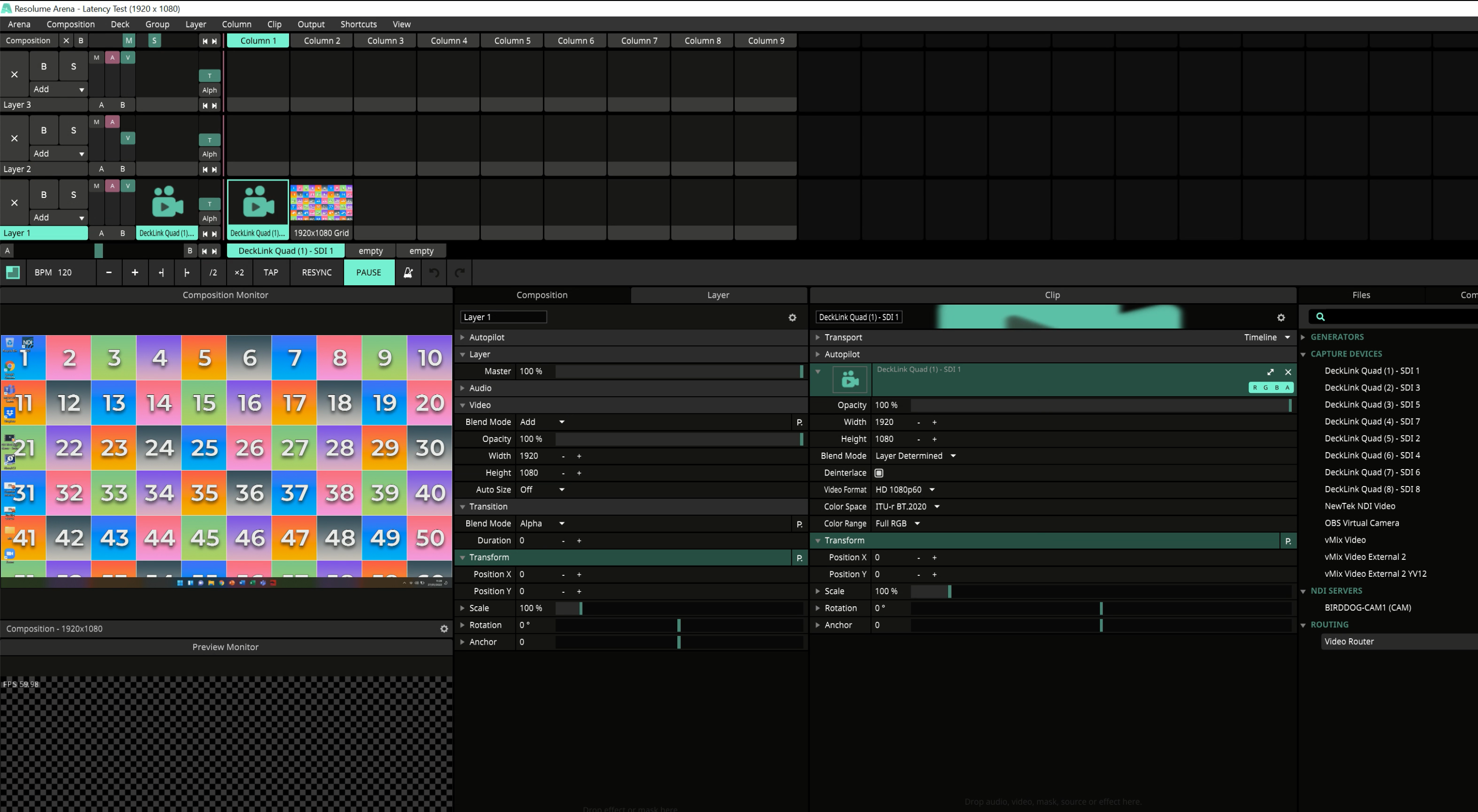Adjust the clip Opacity slider
The image size is (1478, 812).
(1100, 405)
